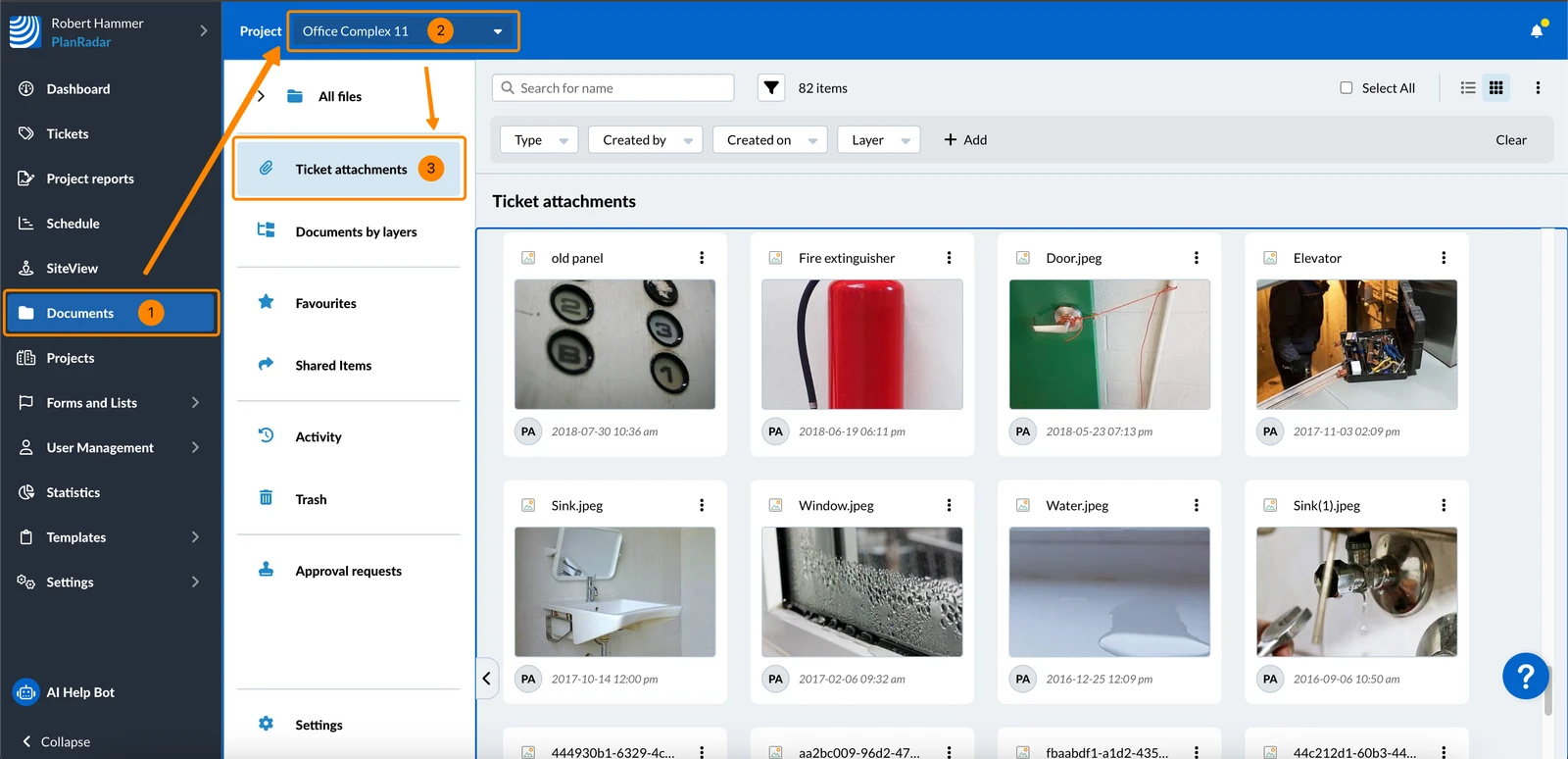The height and width of the screenshot is (759, 1568).
Task: Click Add to add a filter
Action: click(x=965, y=140)
